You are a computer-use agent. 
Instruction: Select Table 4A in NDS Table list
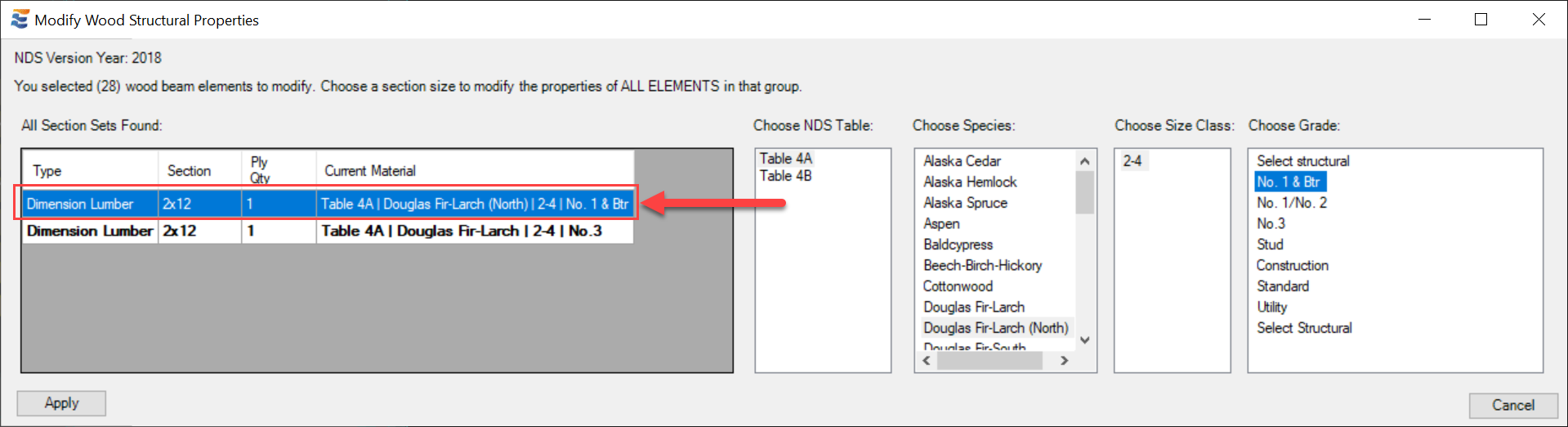click(x=786, y=159)
